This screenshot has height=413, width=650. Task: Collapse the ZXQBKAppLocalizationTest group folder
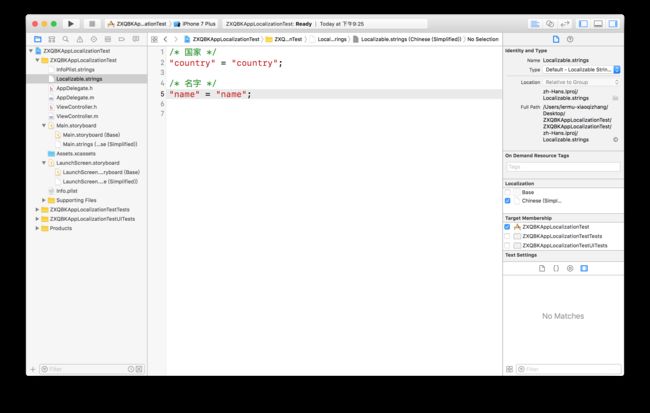tap(37, 60)
